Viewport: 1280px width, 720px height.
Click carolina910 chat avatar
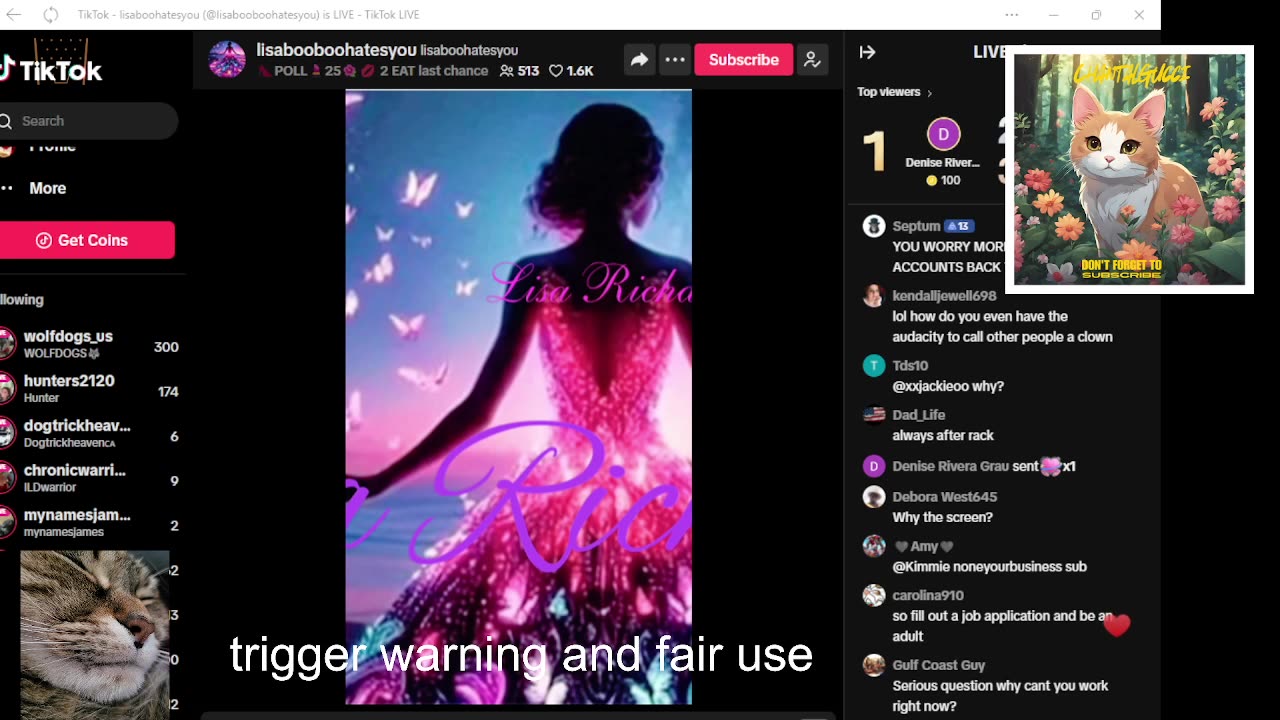pyautogui.click(x=874, y=596)
